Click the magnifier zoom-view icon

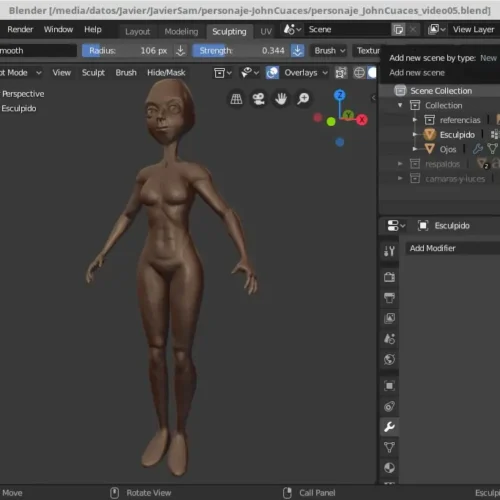tap(303, 99)
